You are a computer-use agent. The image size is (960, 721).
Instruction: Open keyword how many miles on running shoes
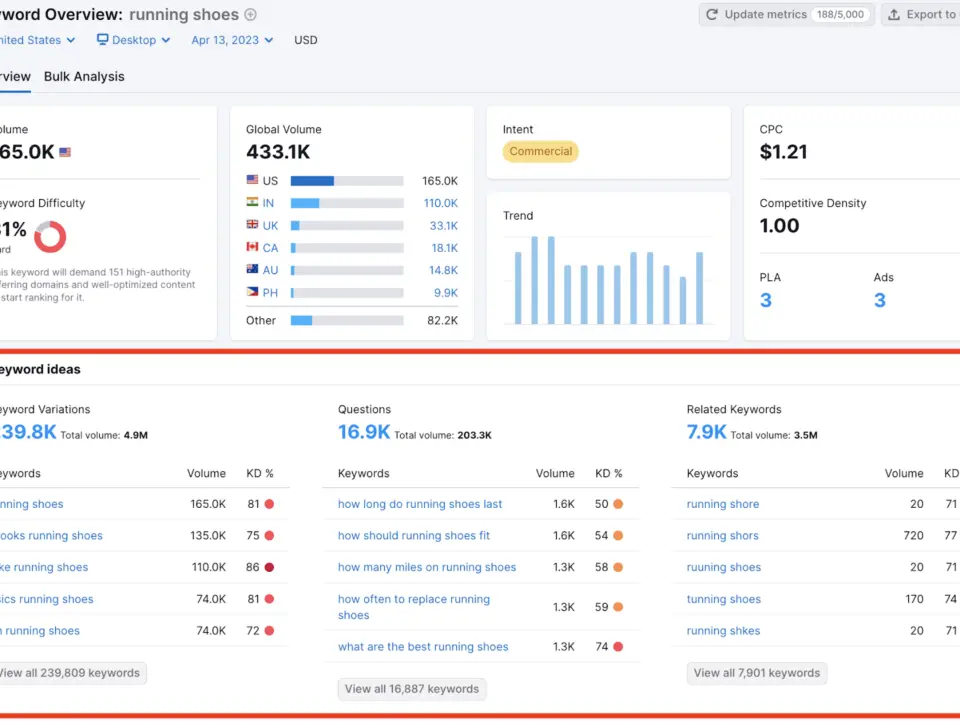tap(427, 567)
